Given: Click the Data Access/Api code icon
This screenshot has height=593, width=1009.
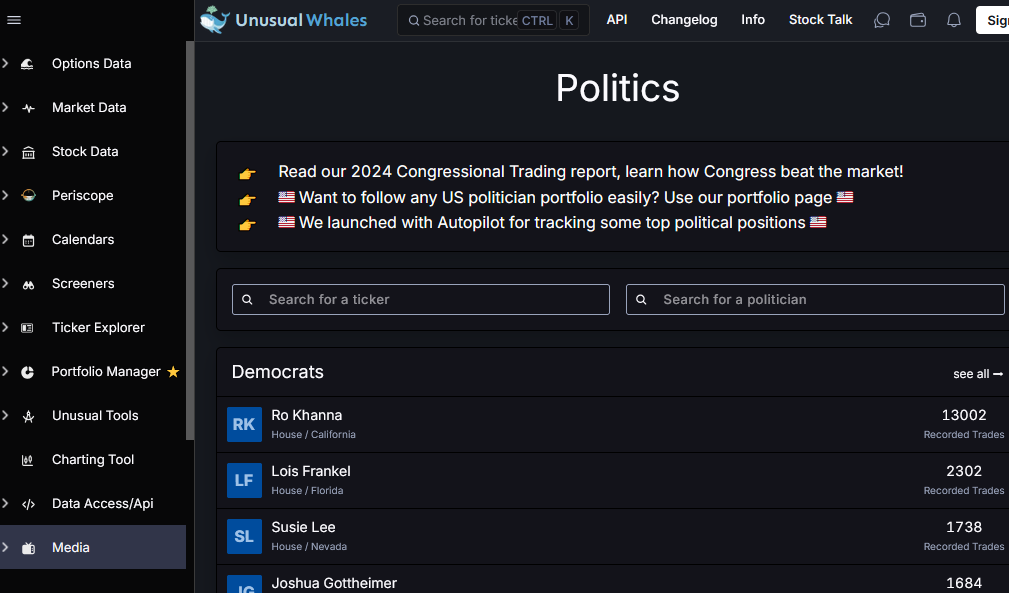Looking at the screenshot, I should (28, 504).
